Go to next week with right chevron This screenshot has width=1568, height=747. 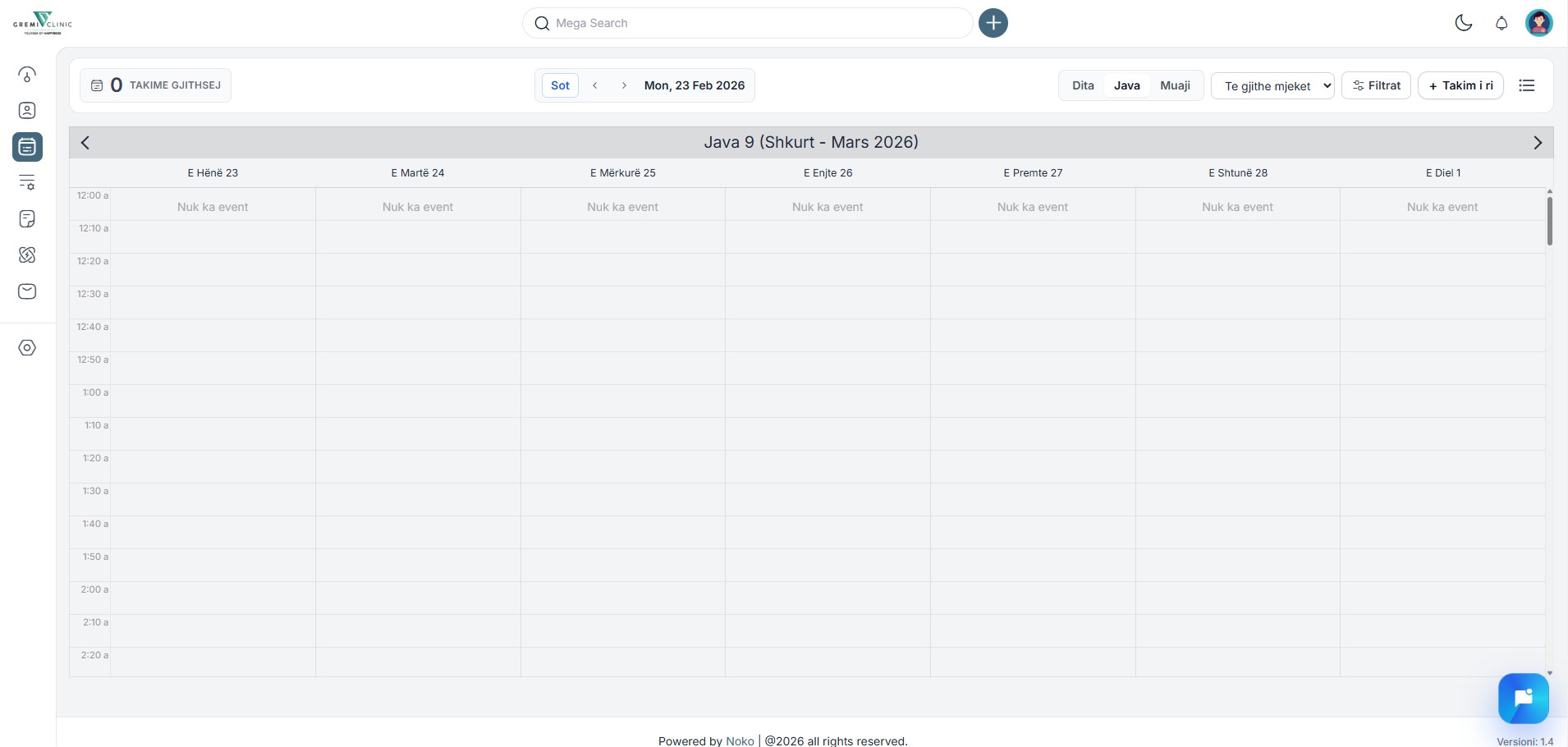click(x=1538, y=143)
